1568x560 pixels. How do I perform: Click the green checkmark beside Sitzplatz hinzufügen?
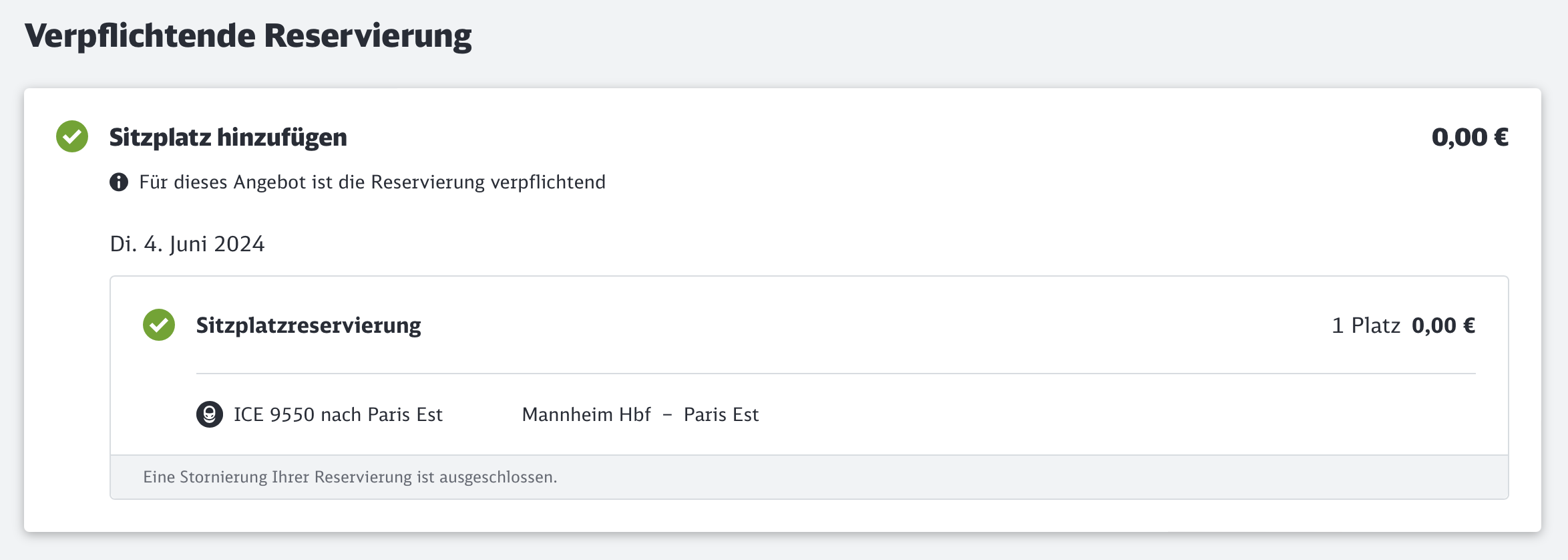(72, 136)
